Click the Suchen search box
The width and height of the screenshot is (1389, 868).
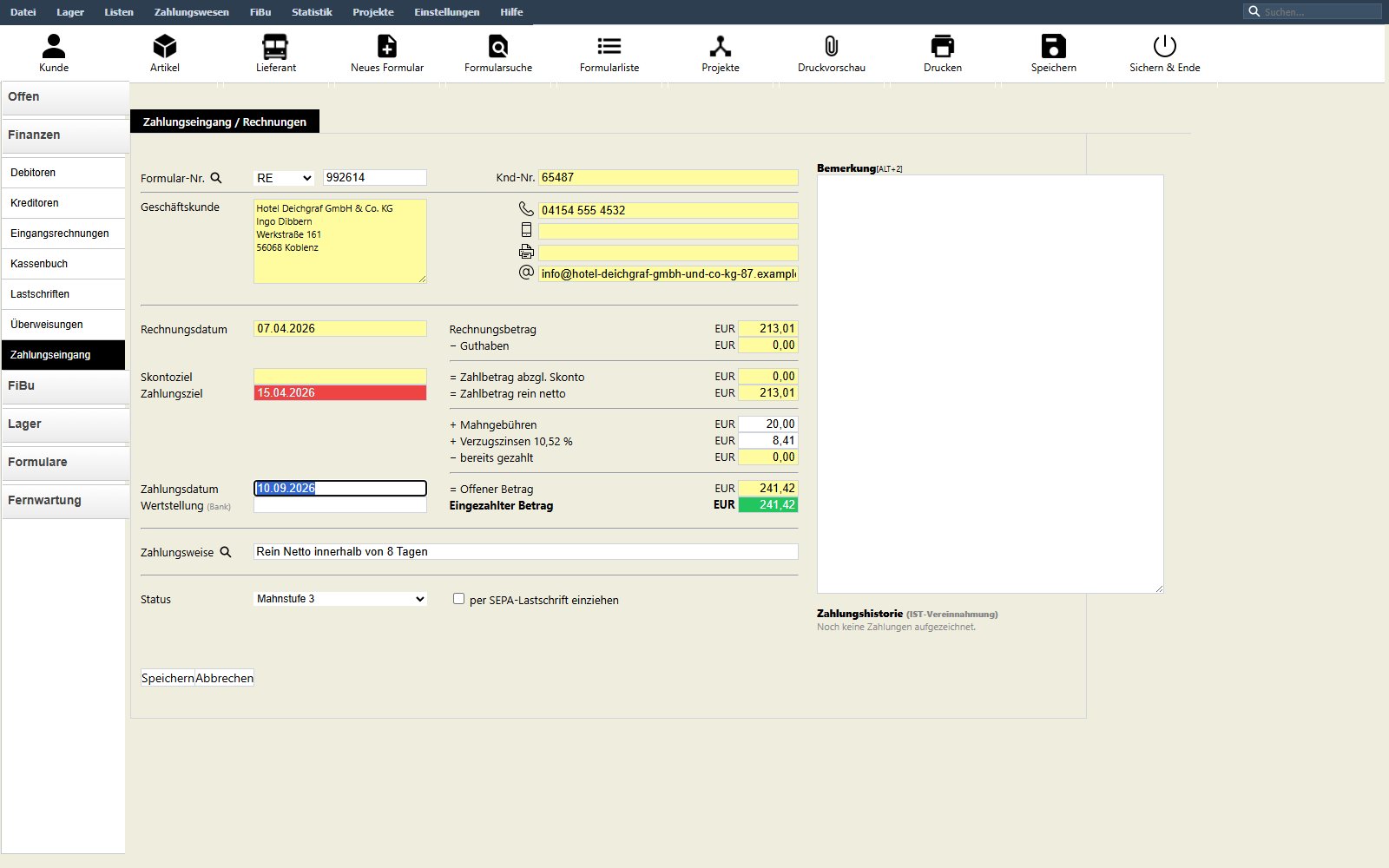pyautogui.click(x=1313, y=11)
